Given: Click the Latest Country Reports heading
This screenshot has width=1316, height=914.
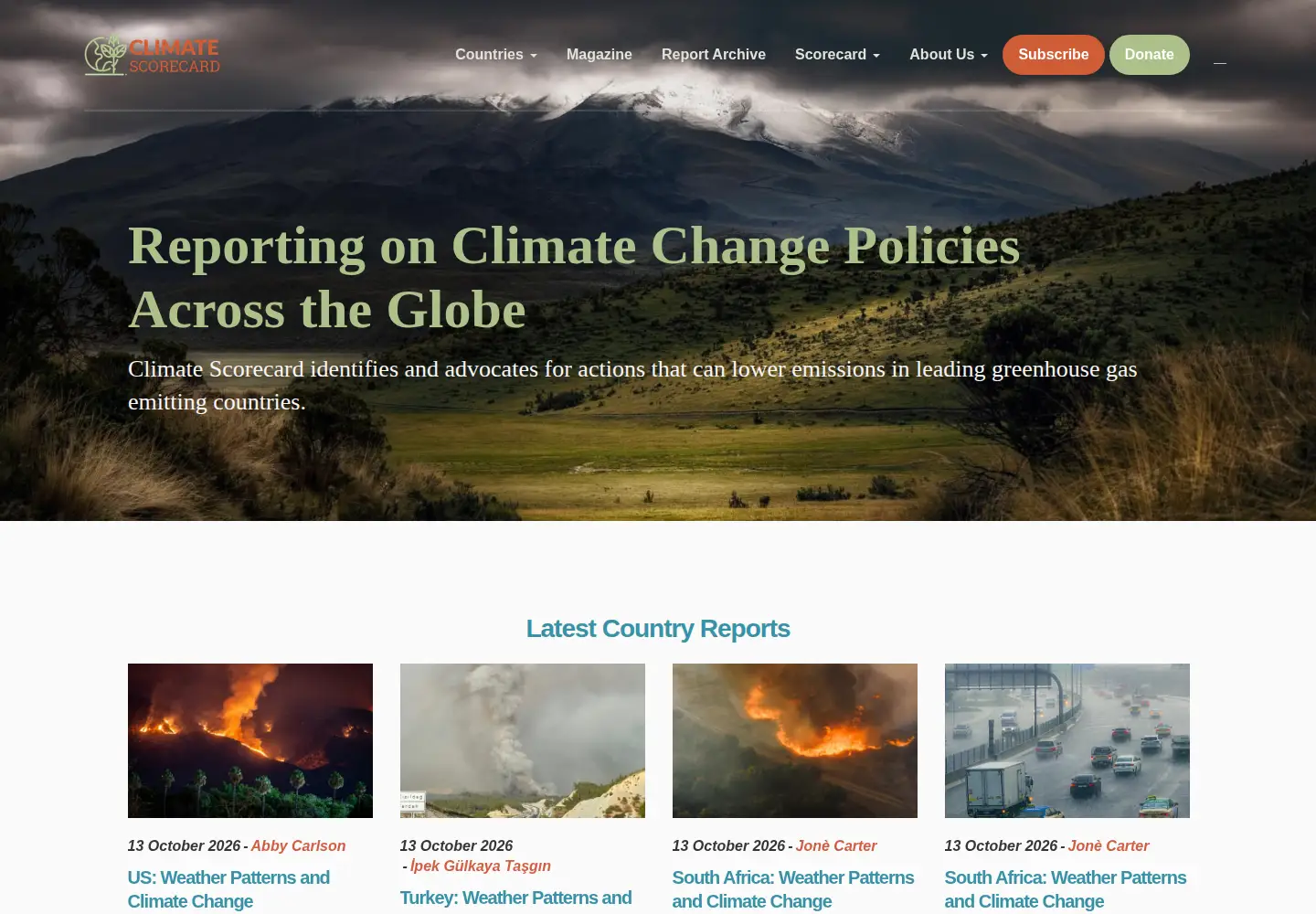Looking at the screenshot, I should (x=658, y=629).
